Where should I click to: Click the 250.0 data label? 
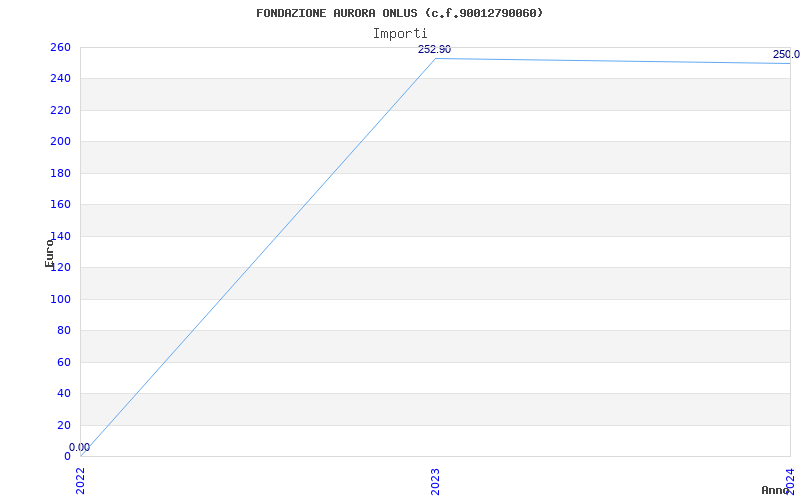[x=786, y=55]
